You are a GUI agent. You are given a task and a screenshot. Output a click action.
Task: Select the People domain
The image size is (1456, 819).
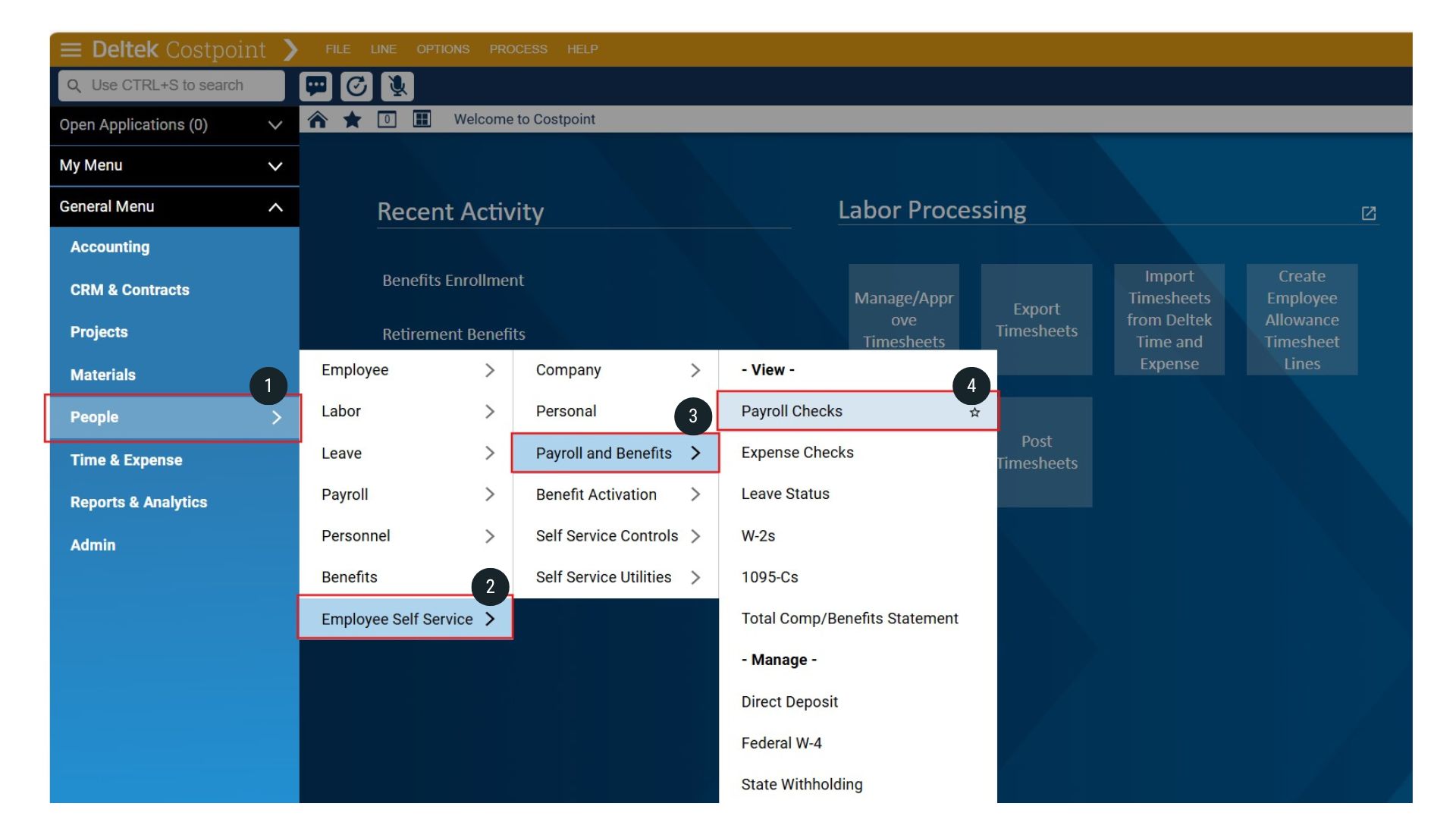pos(174,417)
